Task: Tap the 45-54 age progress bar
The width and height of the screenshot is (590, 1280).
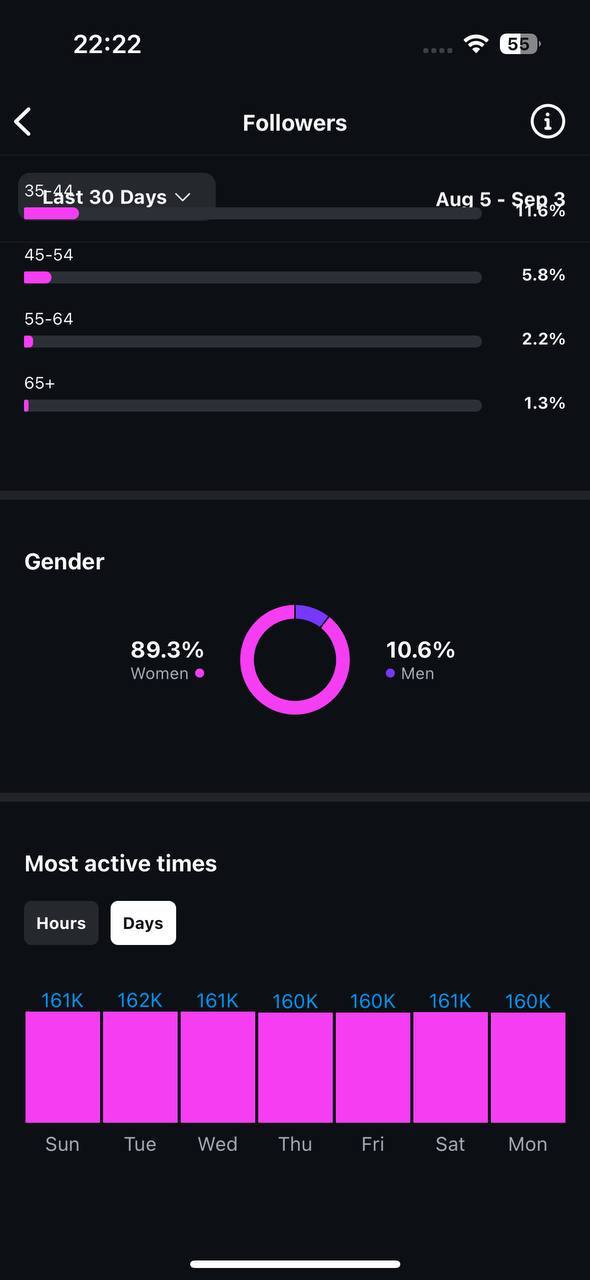Action: (x=253, y=277)
